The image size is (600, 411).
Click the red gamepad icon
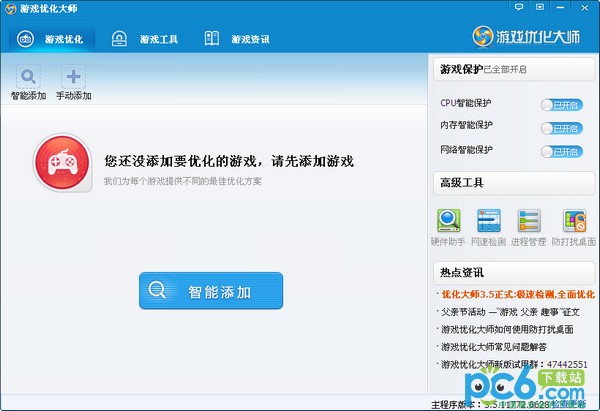click(x=63, y=162)
